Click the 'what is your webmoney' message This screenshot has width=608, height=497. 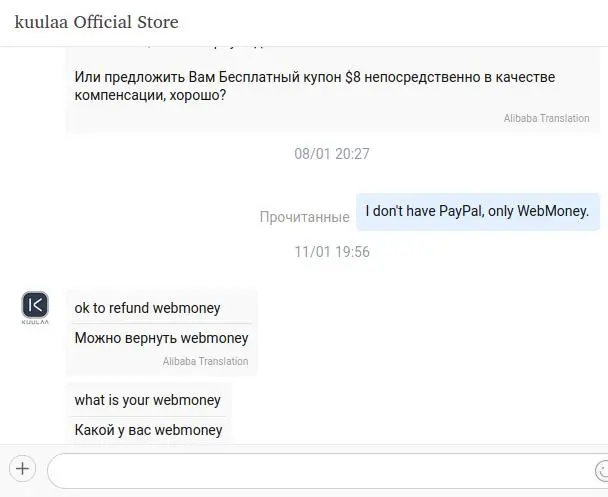coord(147,400)
